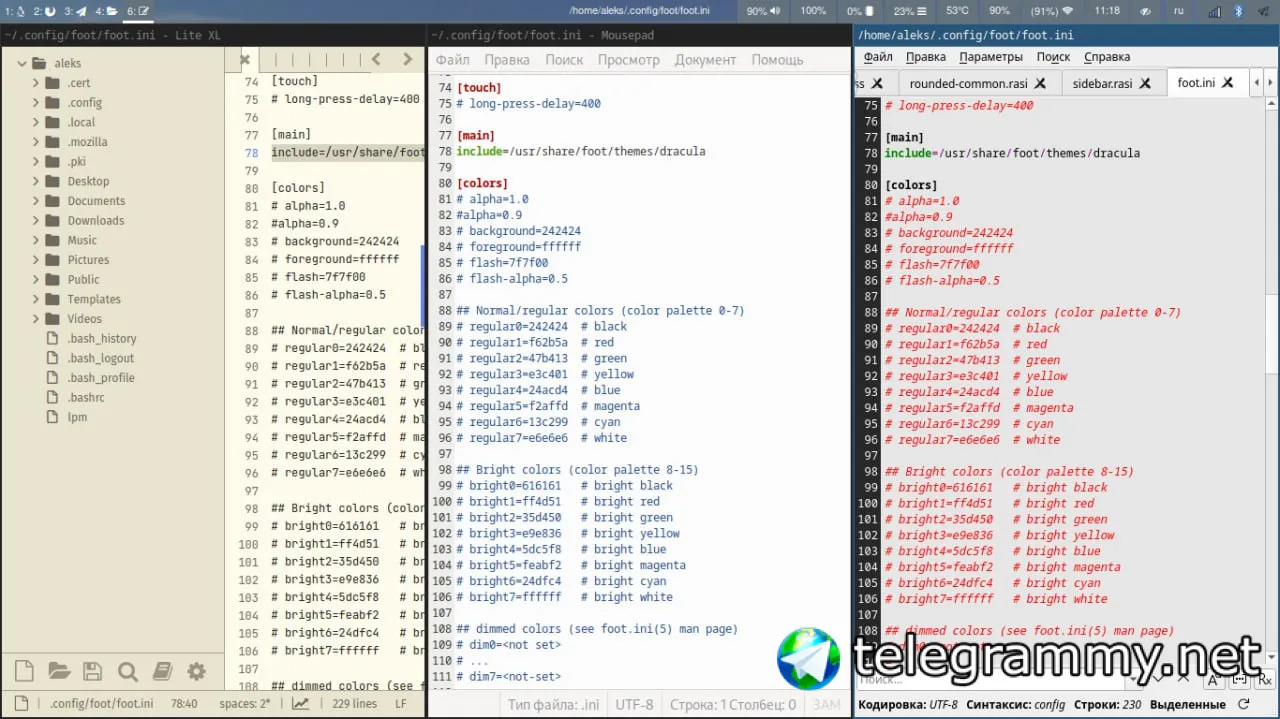This screenshot has height=719, width=1280.
Task: Expand the Documents folder
Action: pyautogui.click(x=36, y=201)
